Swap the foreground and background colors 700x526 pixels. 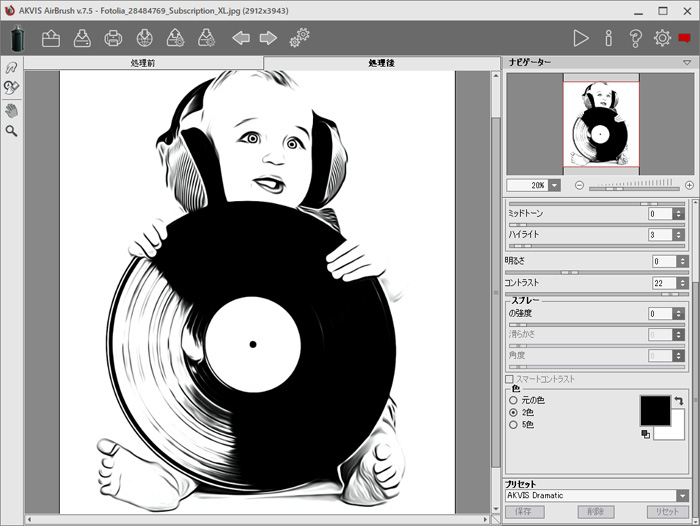click(x=678, y=400)
